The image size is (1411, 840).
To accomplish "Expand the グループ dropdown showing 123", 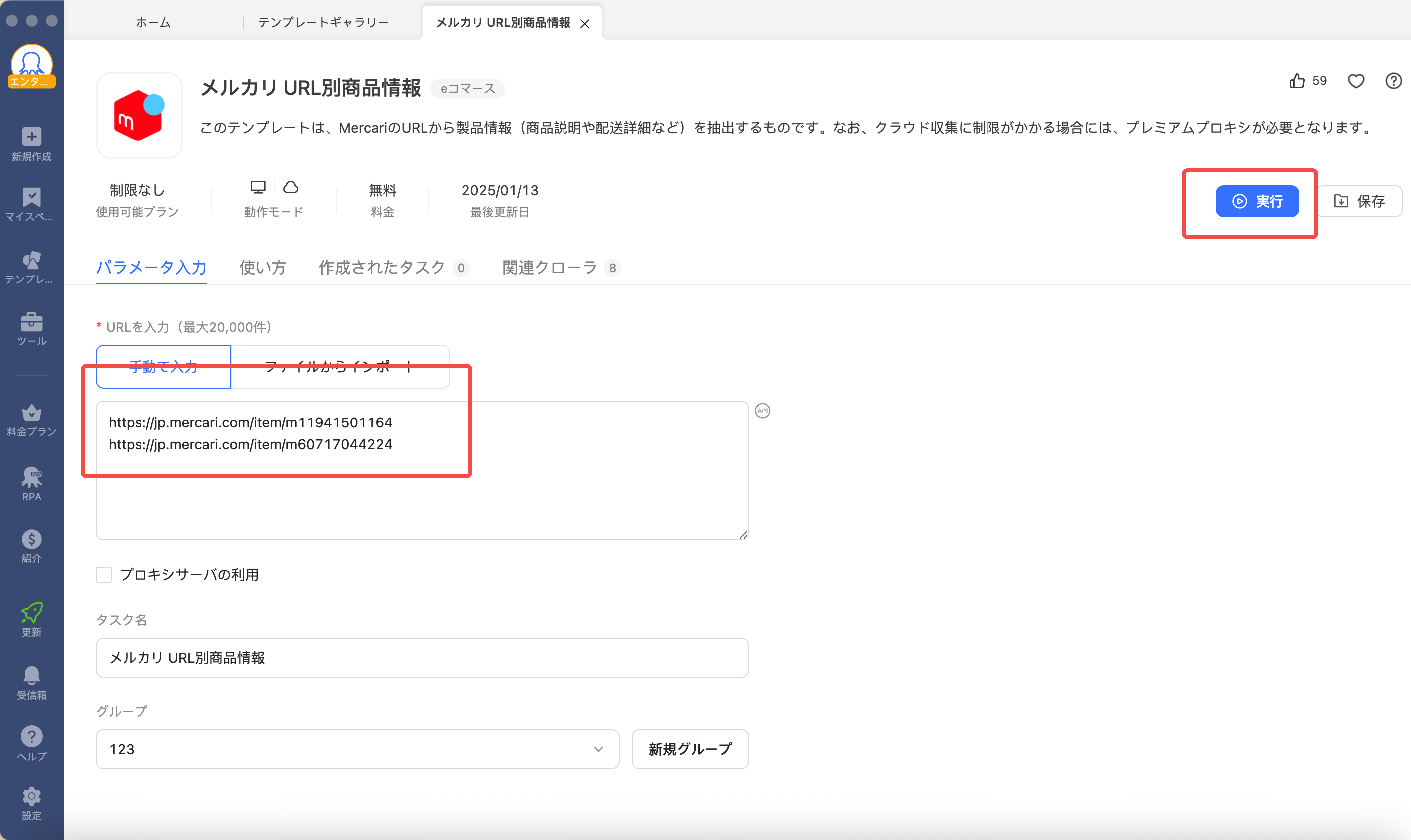I will coord(357,749).
